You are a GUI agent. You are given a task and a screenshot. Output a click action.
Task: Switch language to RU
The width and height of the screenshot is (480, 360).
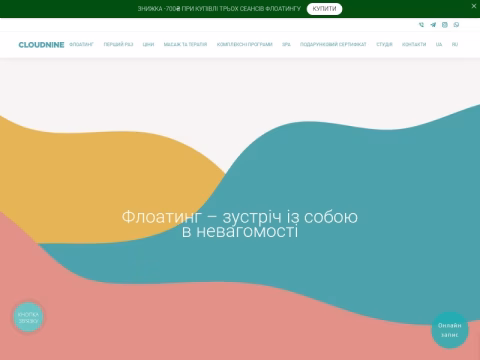[x=455, y=44]
